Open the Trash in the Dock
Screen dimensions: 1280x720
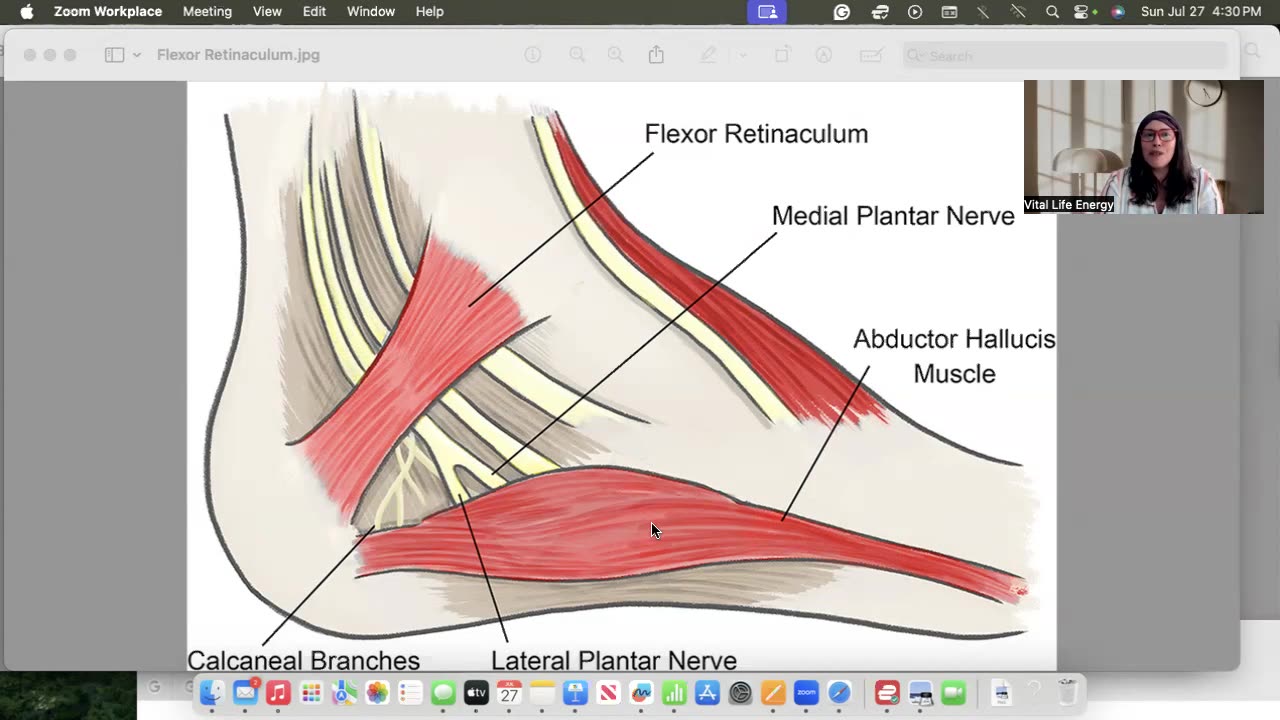(1067, 692)
